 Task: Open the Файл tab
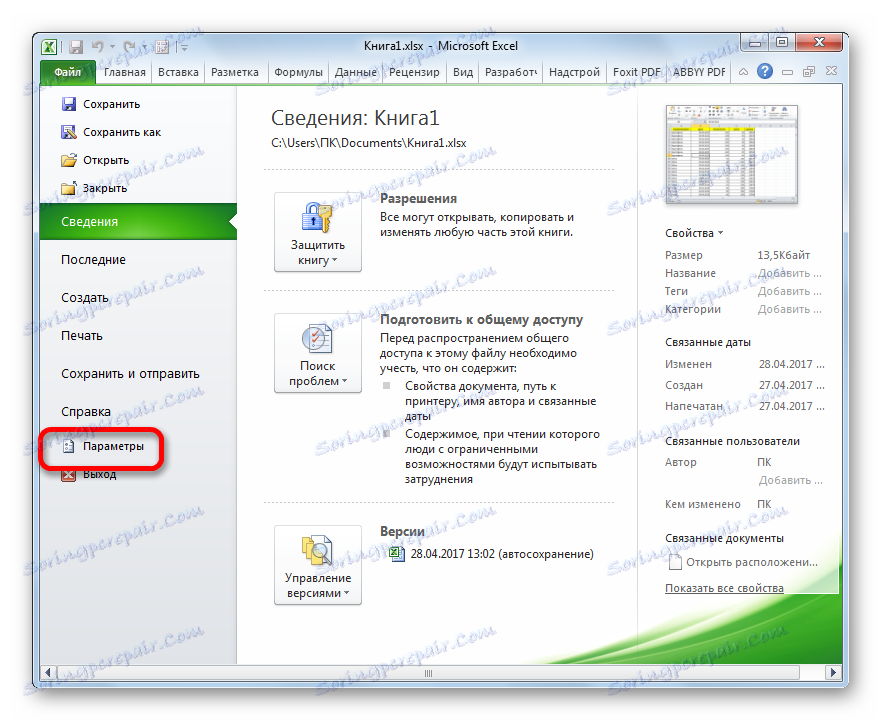click(x=68, y=72)
